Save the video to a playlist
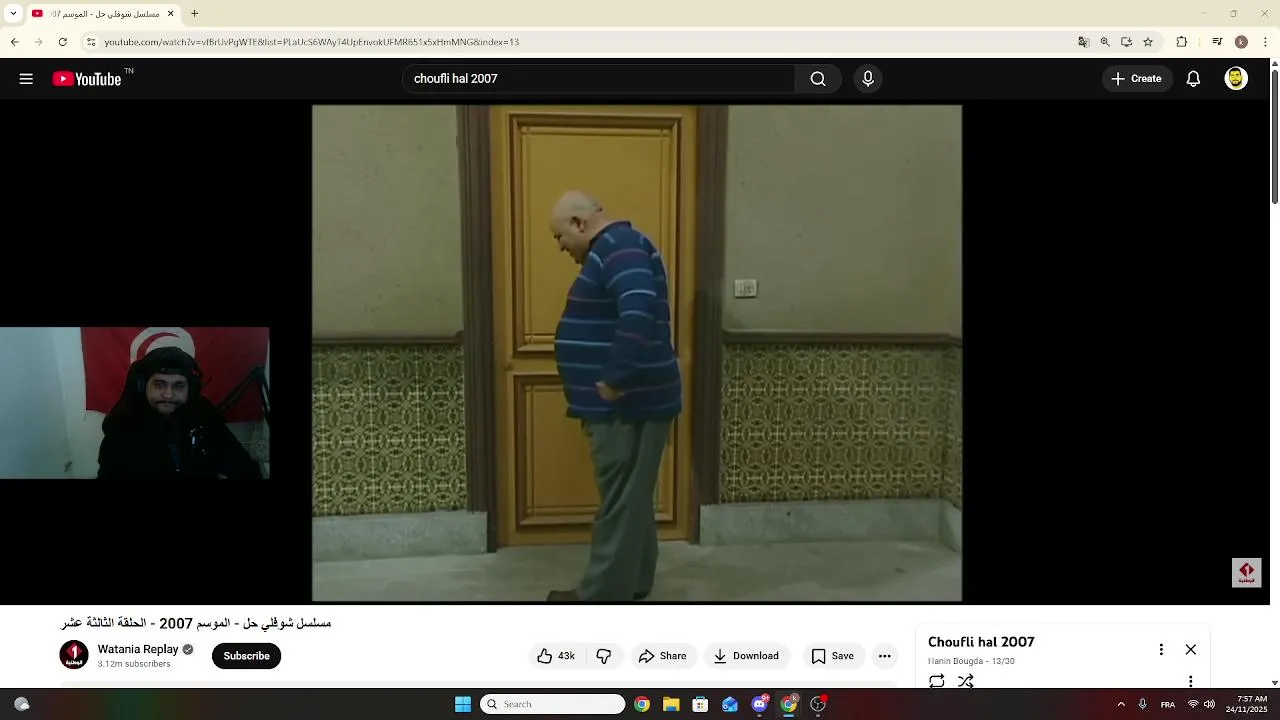The image size is (1280, 720). pos(833,656)
